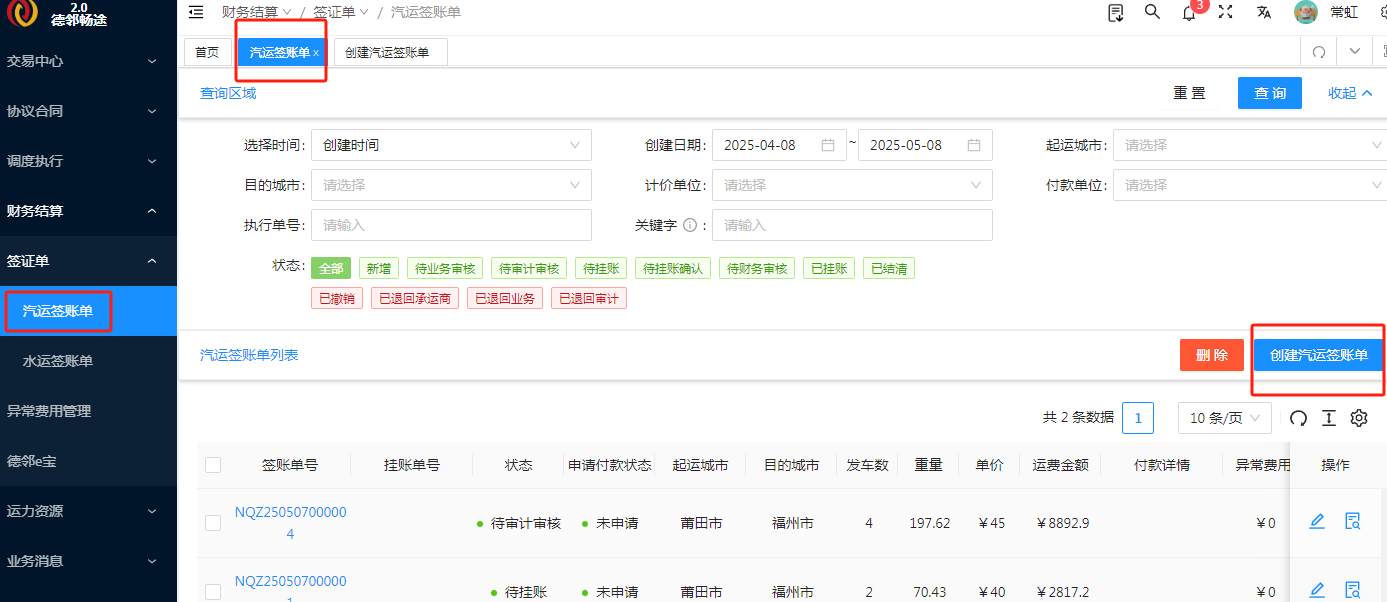The width and height of the screenshot is (1387, 602).
Task: Go to page 1 in pagination
Action: [x=1138, y=418]
